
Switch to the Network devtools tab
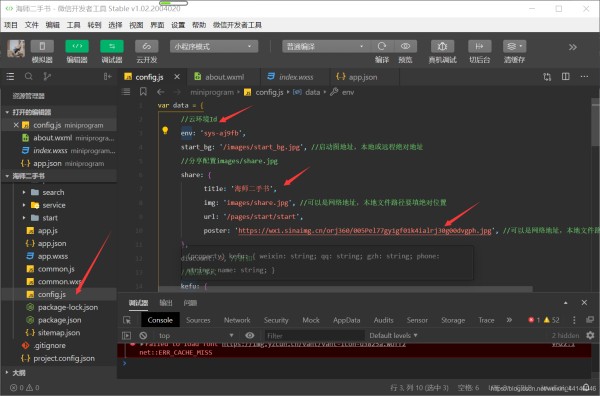click(x=237, y=320)
